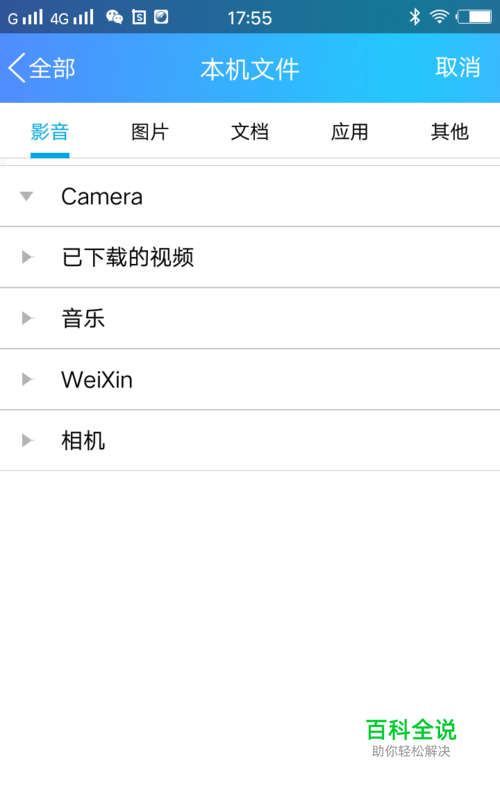The width and height of the screenshot is (500, 790).
Task: Select the 其他 tab
Action: (x=450, y=132)
